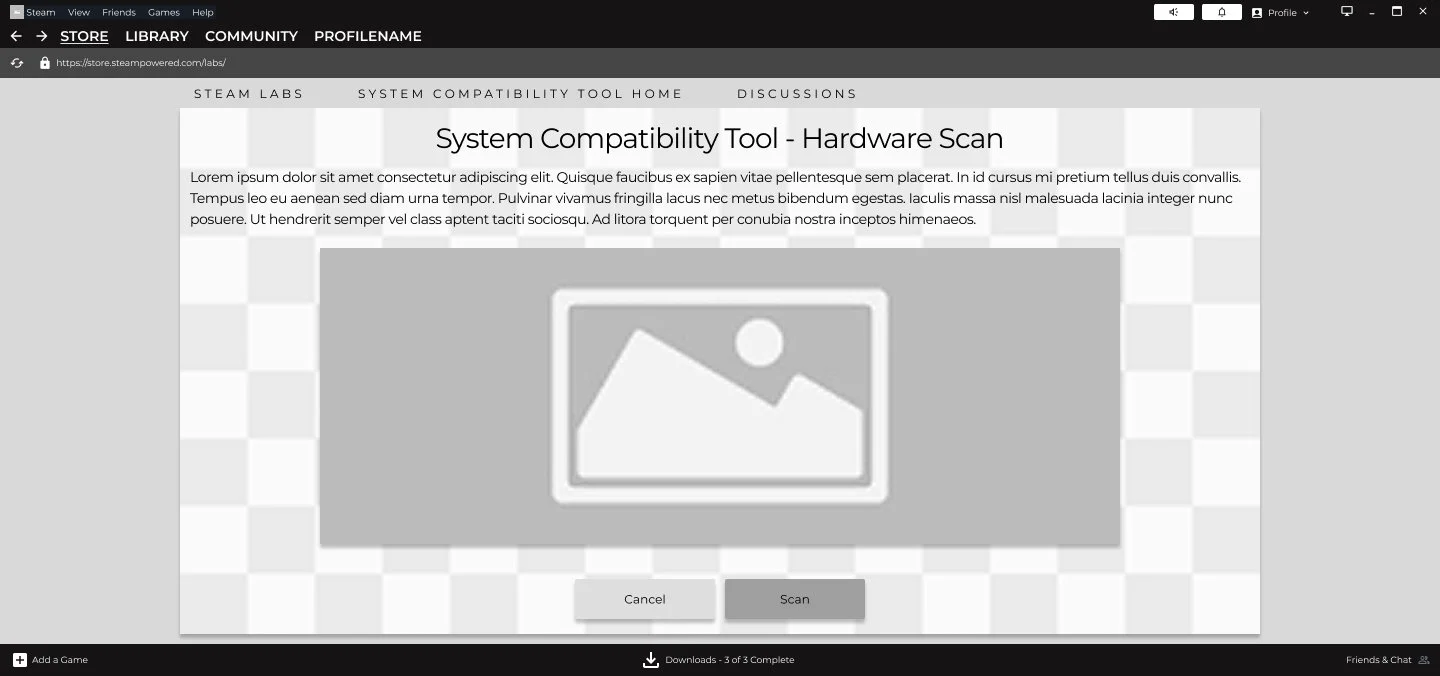
Task: Reload the page with refresh icon
Action: [17, 63]
